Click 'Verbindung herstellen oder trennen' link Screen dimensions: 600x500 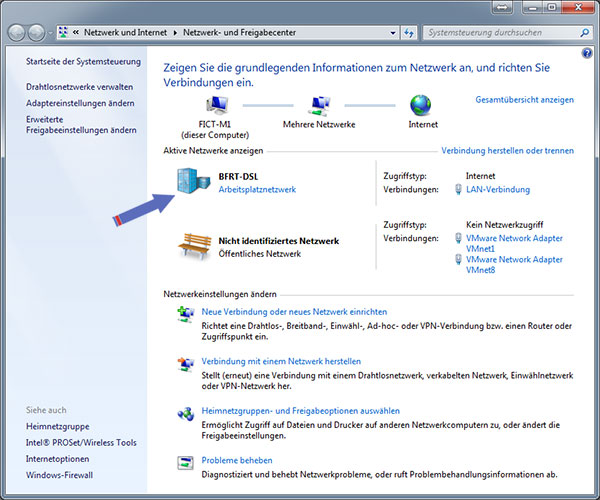click(x=507, y=151)
